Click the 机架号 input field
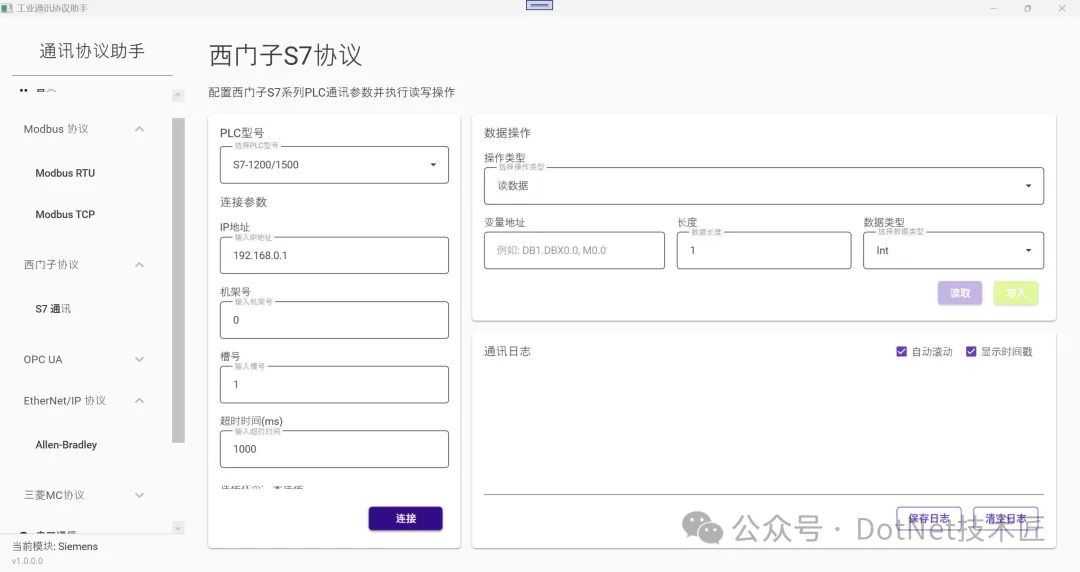The height and width of the screenshot is (572, 1080). [334, 320]
